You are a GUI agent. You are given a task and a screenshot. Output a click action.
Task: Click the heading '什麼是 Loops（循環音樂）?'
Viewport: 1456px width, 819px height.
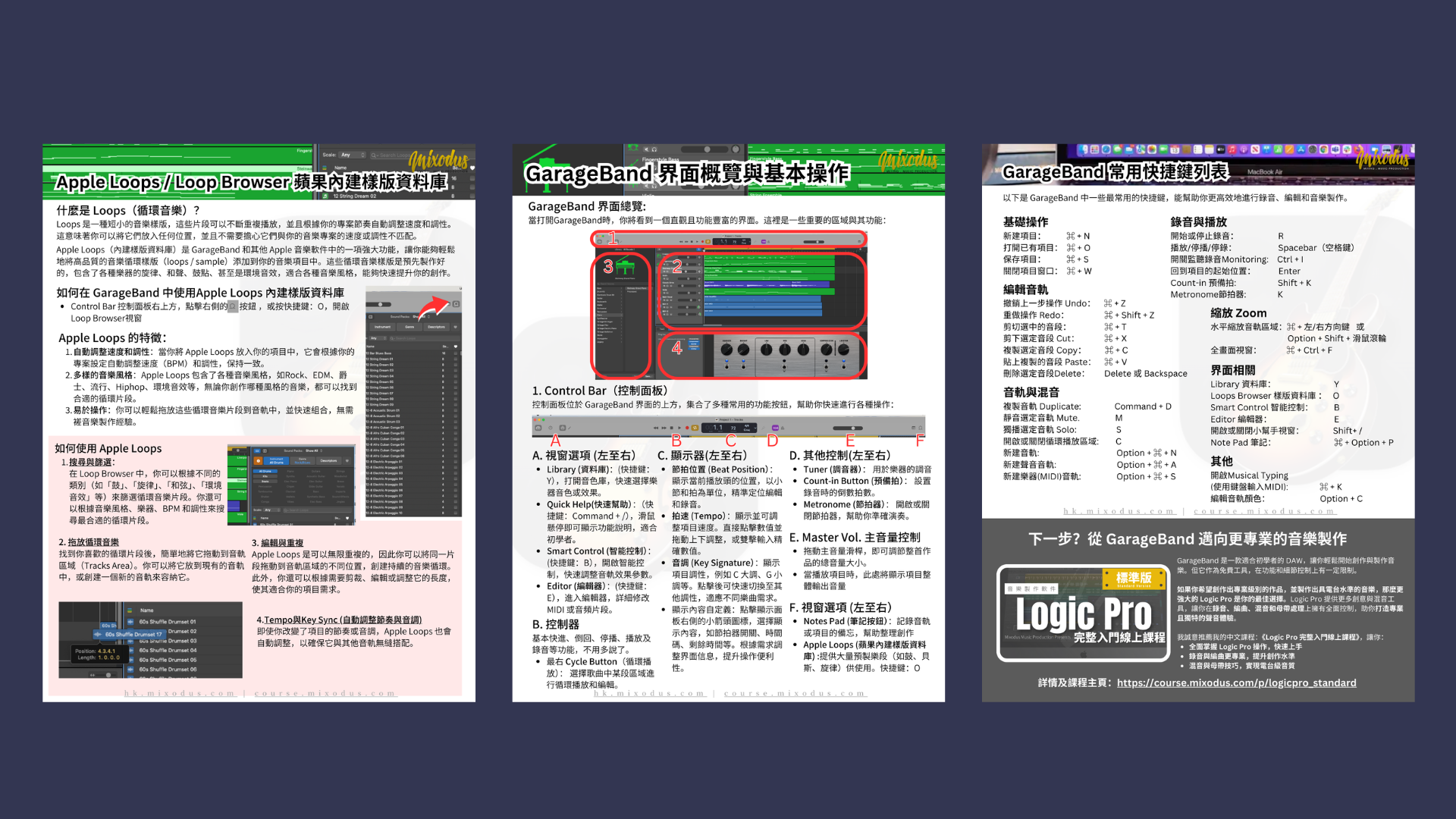[x=127, y=210]
